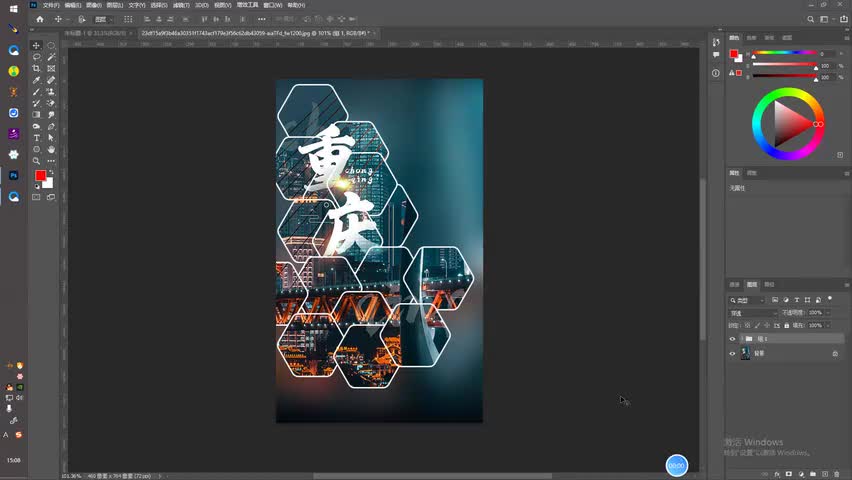The height and width of the screenshot is (480, 852).
Task: Toggle lock transparent pixels
Action: pos(748,325)
